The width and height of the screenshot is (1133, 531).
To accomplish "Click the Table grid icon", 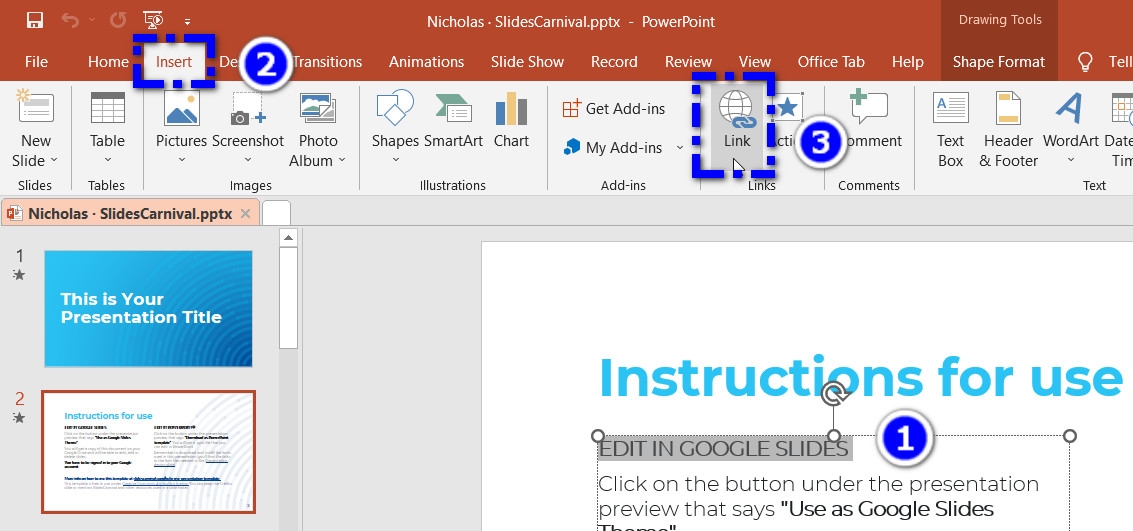I will 108,108.
